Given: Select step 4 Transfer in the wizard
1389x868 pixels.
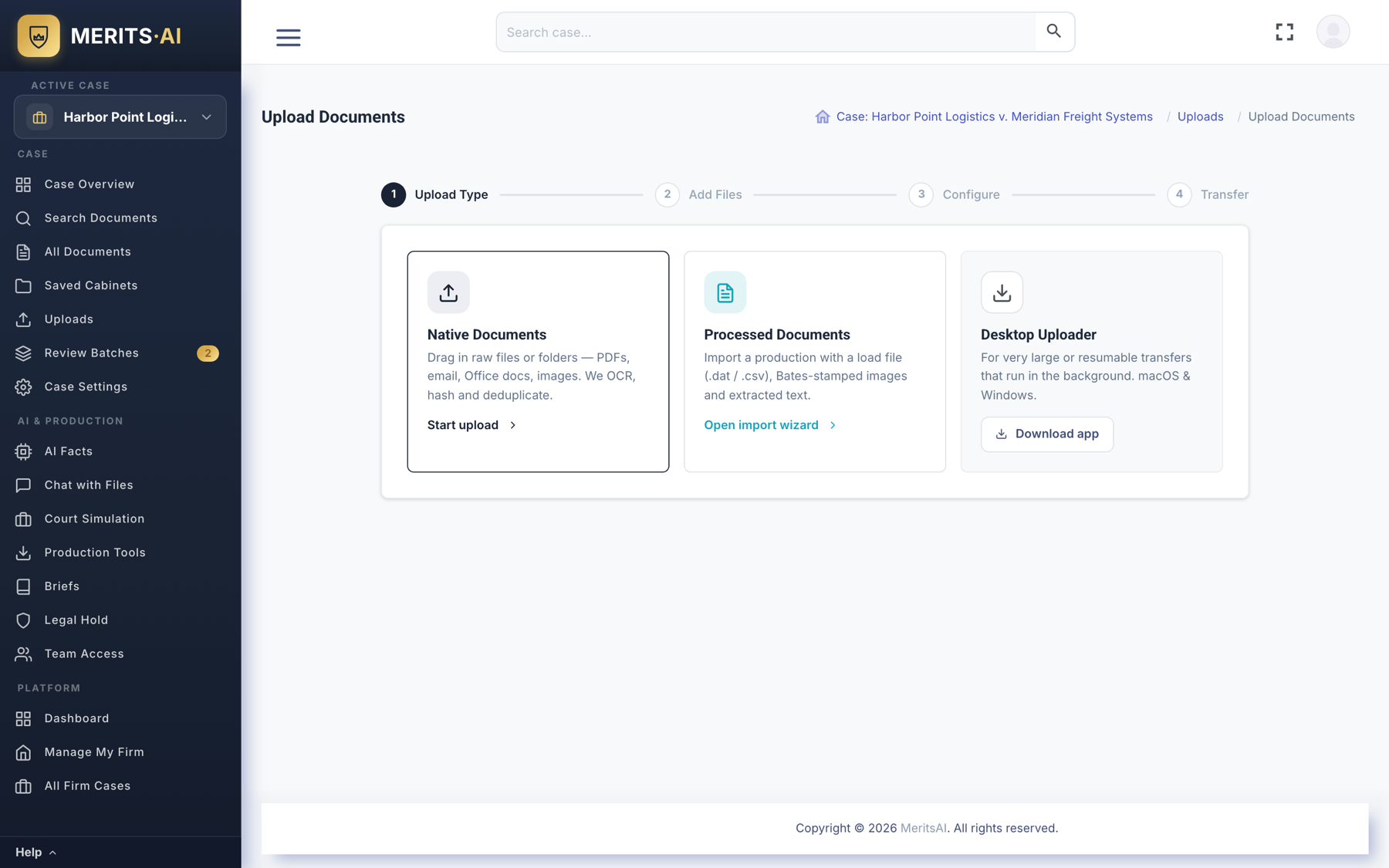Looking at the screenshot, I should click(x=1208, y=194).
